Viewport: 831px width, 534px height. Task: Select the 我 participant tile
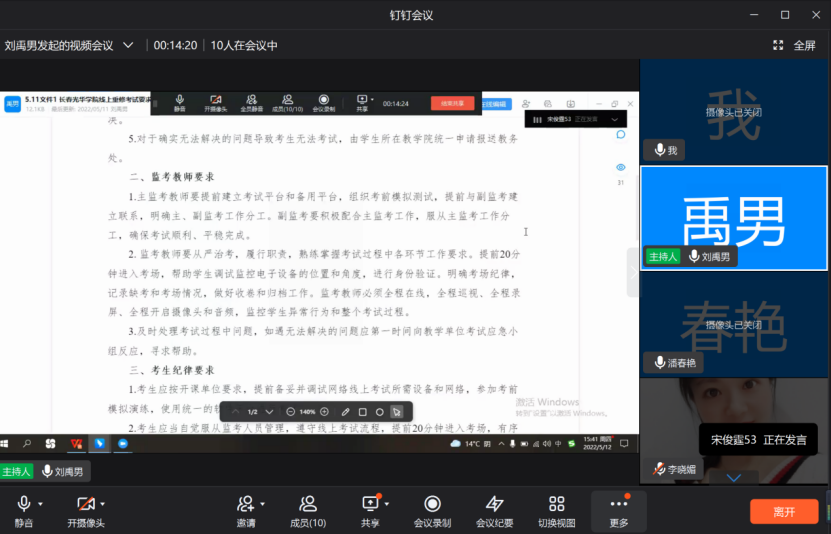coord(733,112)
